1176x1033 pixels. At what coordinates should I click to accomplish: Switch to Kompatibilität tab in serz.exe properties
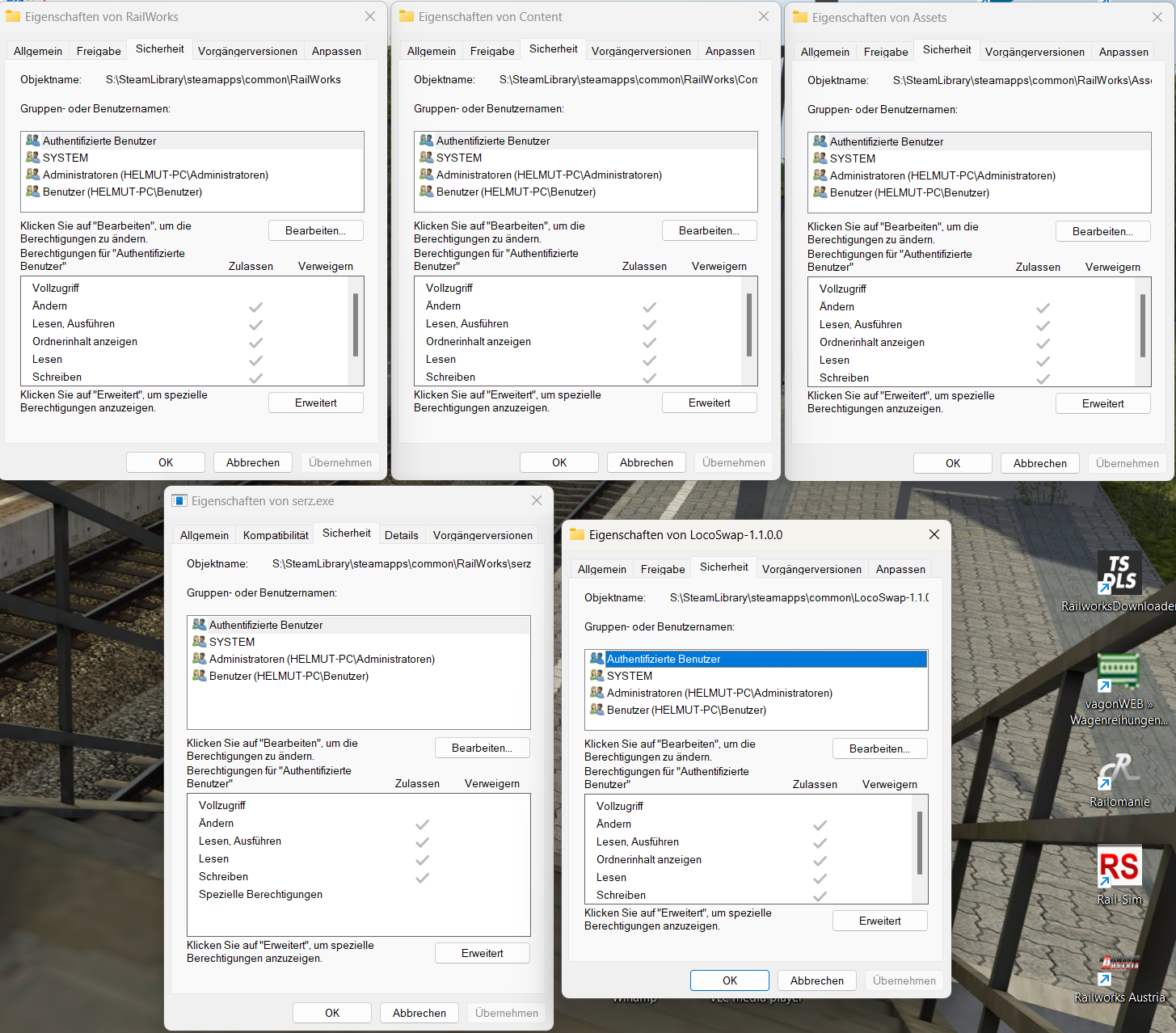click(x=276, y=535)
